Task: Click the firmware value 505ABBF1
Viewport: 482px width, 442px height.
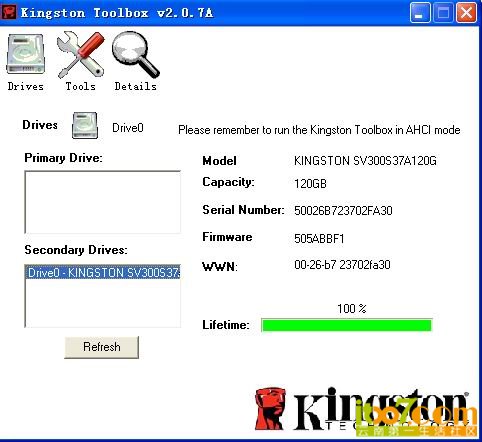Action: (x=319, y=239)
